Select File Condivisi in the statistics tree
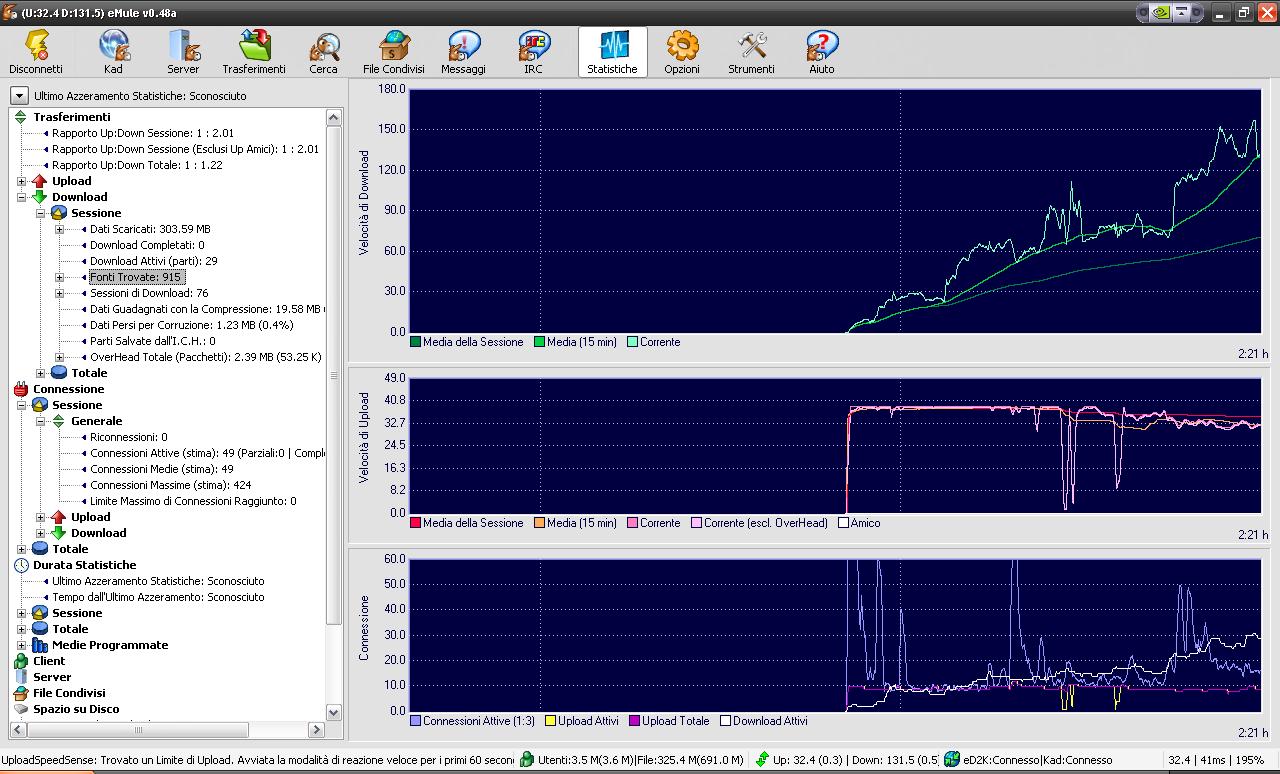 (x=69, y=693)
